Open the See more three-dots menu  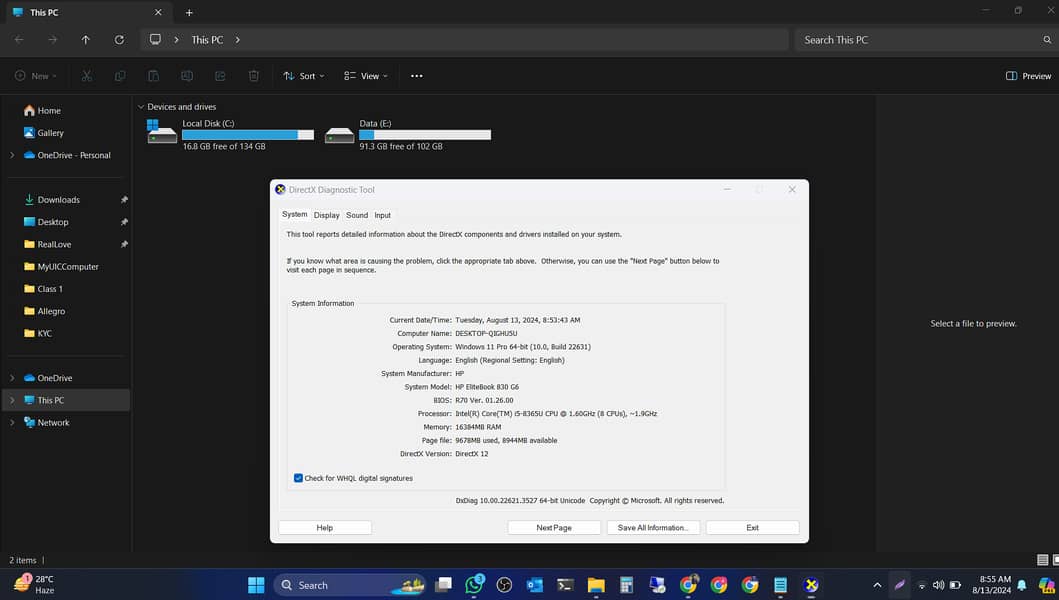pos(417,76)
